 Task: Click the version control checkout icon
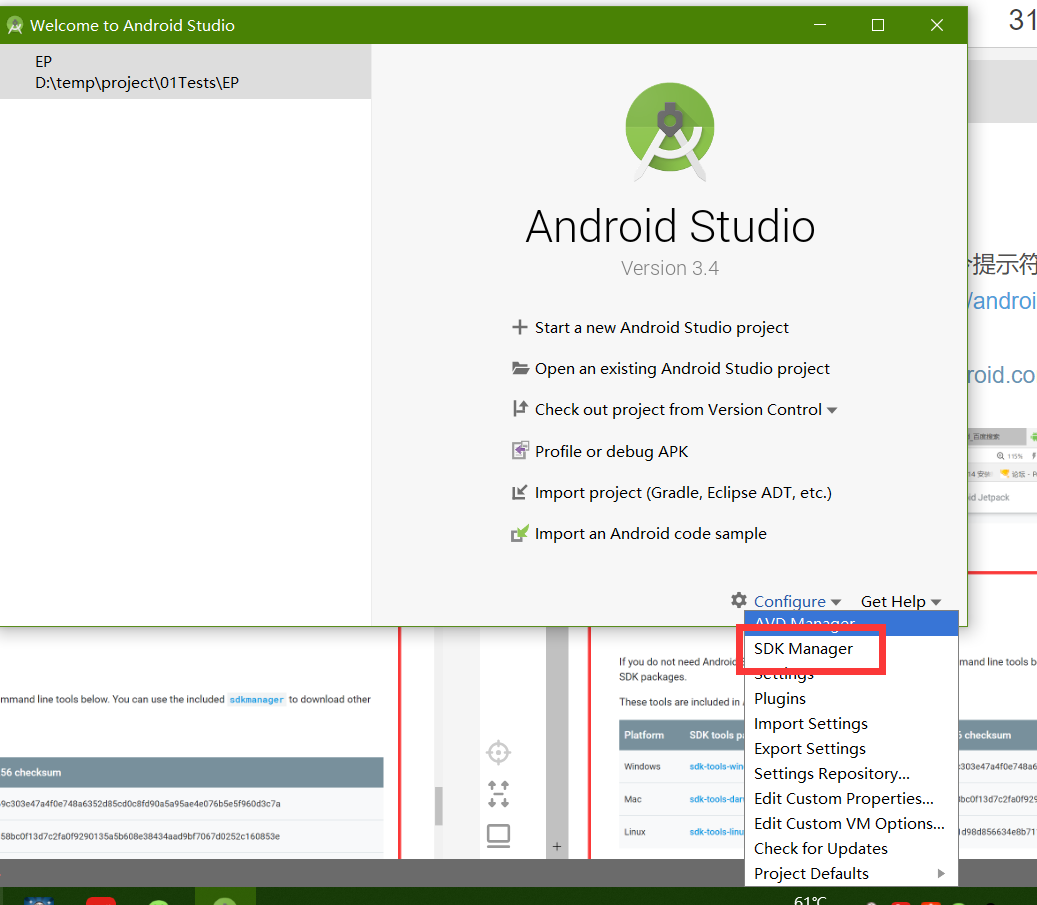520,409
